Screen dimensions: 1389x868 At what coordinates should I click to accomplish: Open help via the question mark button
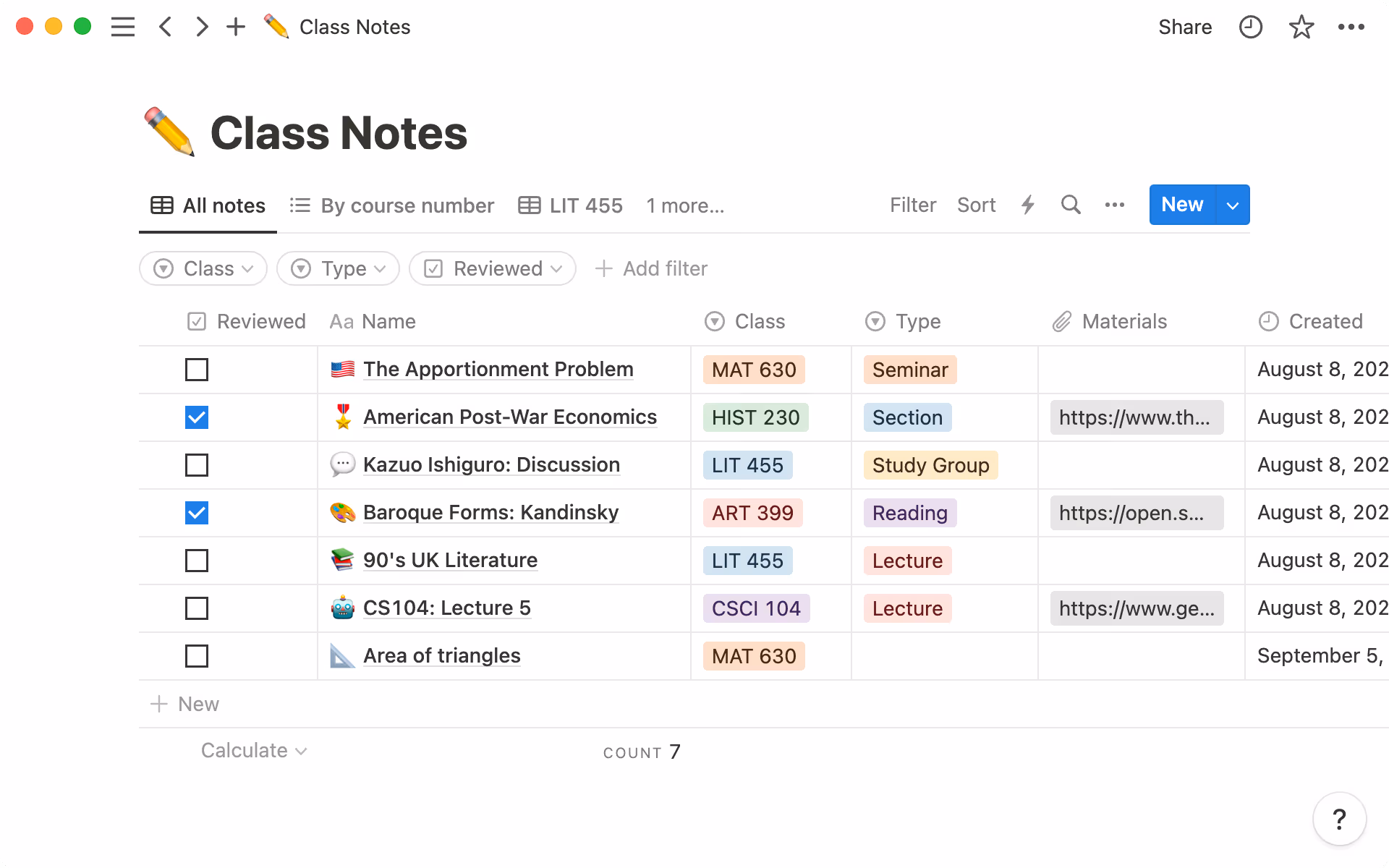[x=1339, y=818]
